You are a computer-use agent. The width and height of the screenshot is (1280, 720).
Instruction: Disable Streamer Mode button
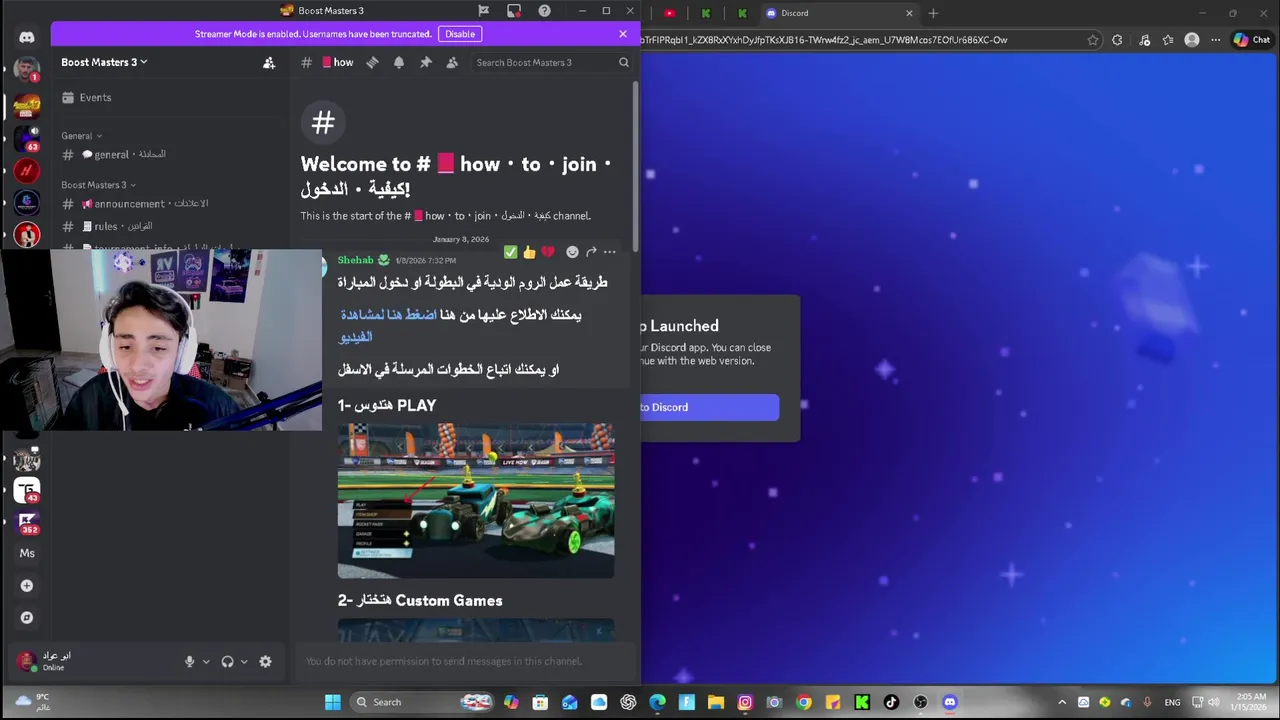pos(460,34)
